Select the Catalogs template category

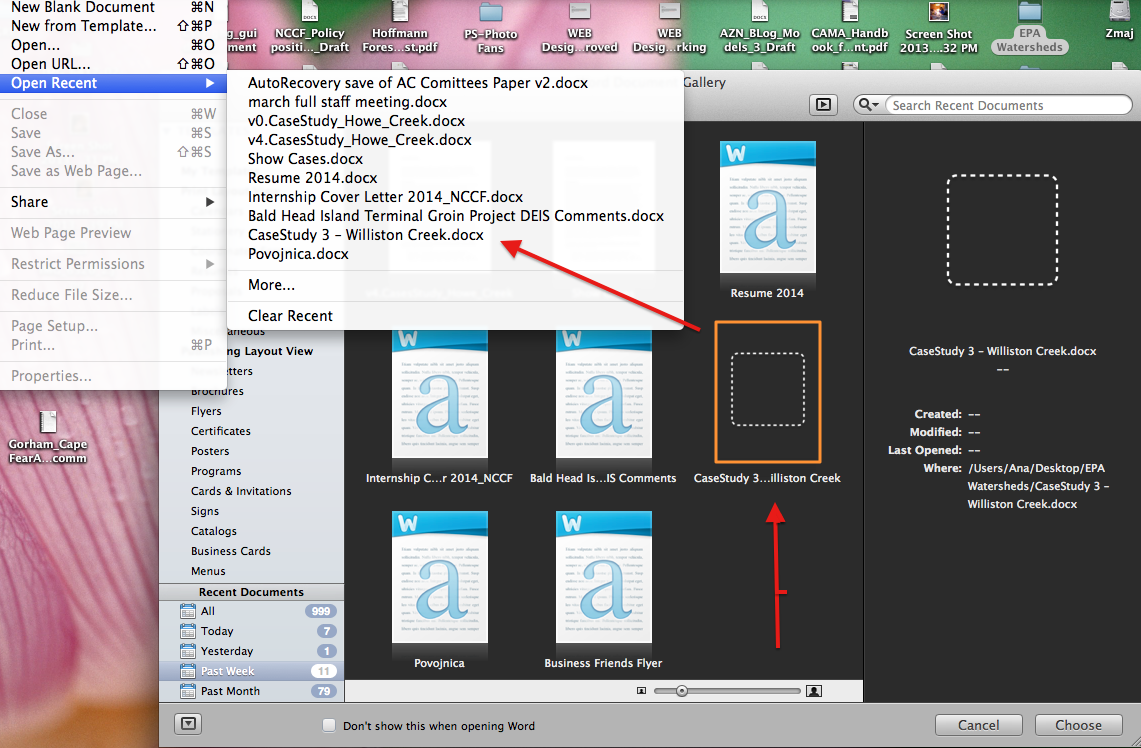[x=213, y=531]
